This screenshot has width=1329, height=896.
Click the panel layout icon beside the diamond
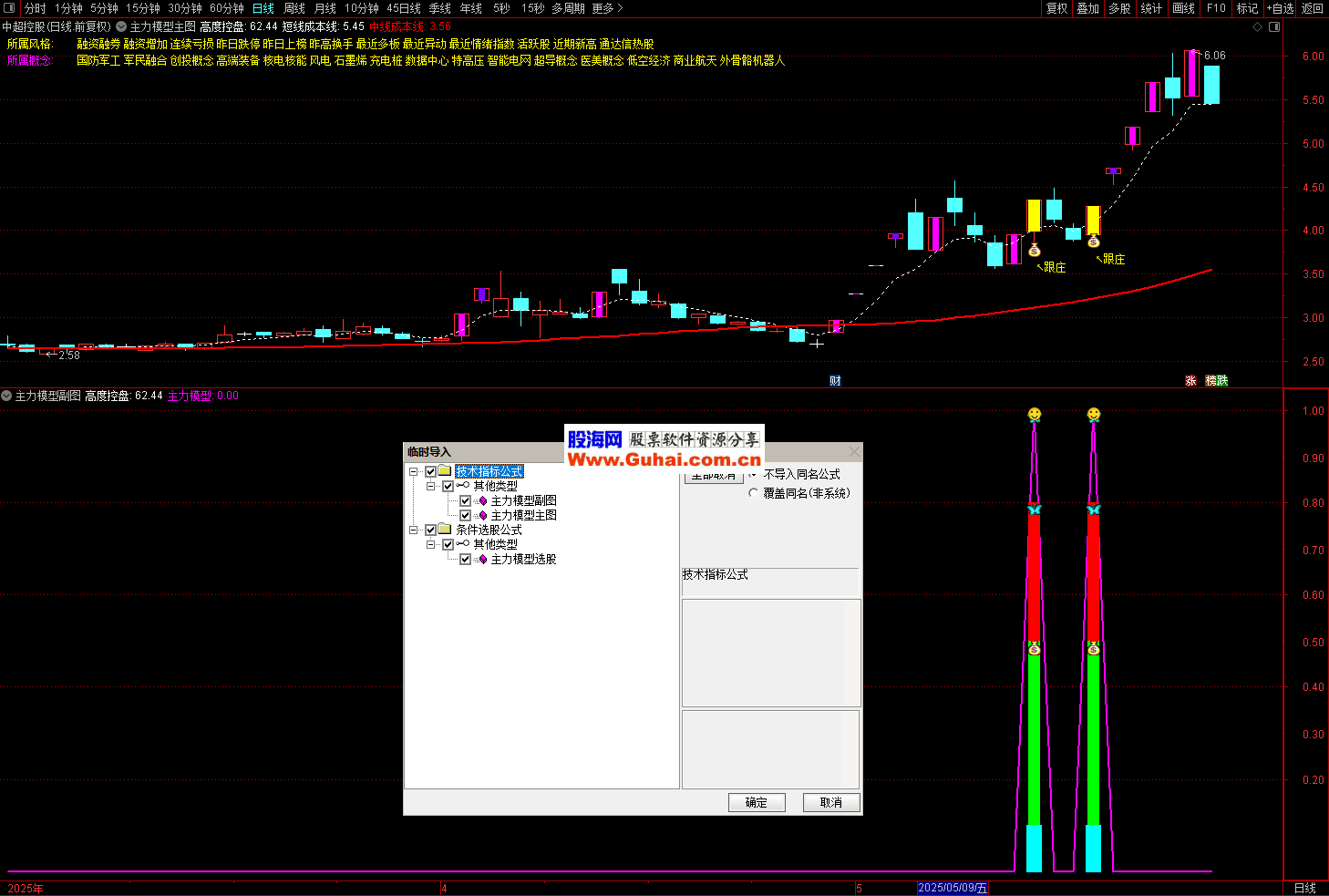[x=1274, y=27]
